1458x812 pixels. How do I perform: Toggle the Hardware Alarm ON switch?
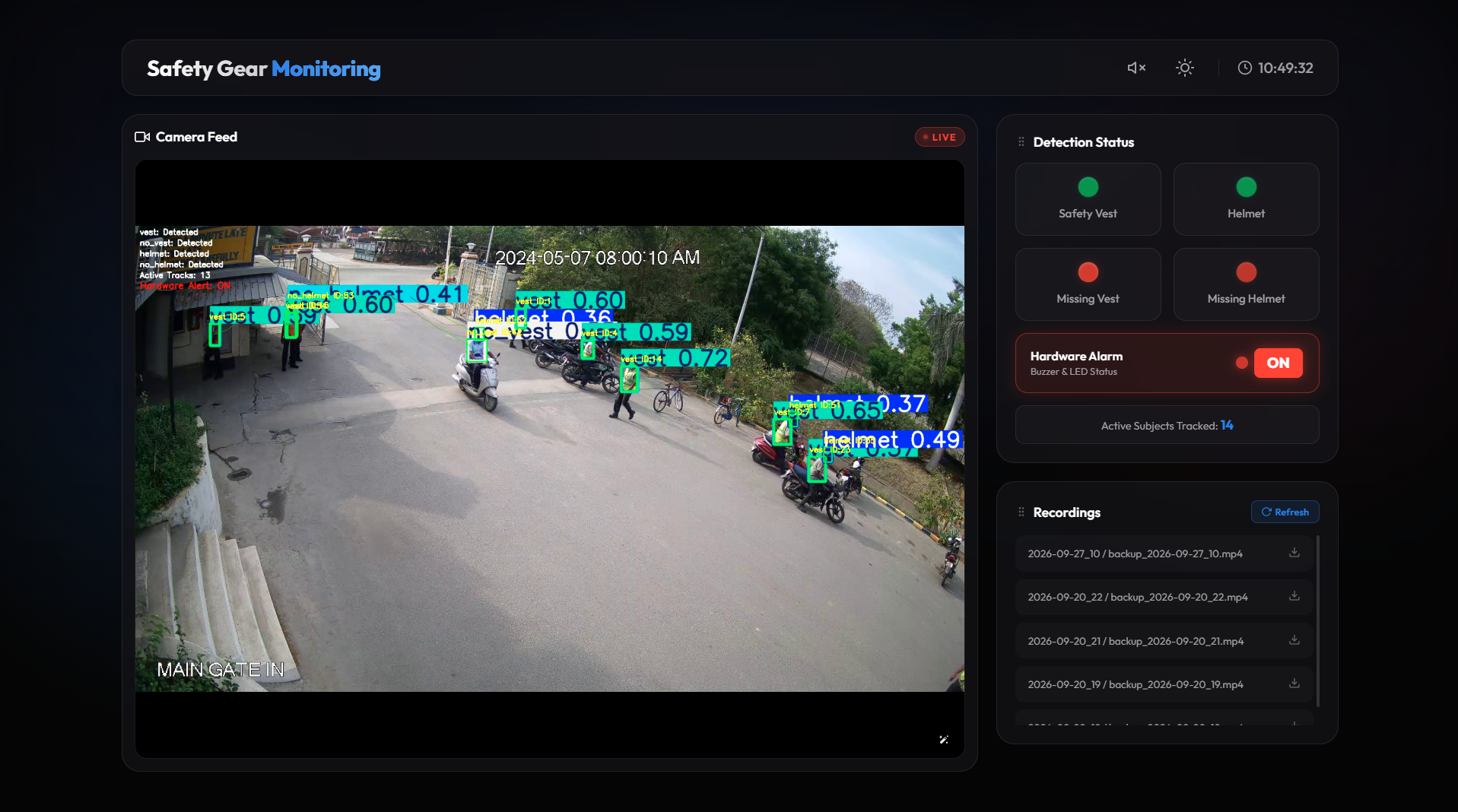click(x=1278, y=363)
